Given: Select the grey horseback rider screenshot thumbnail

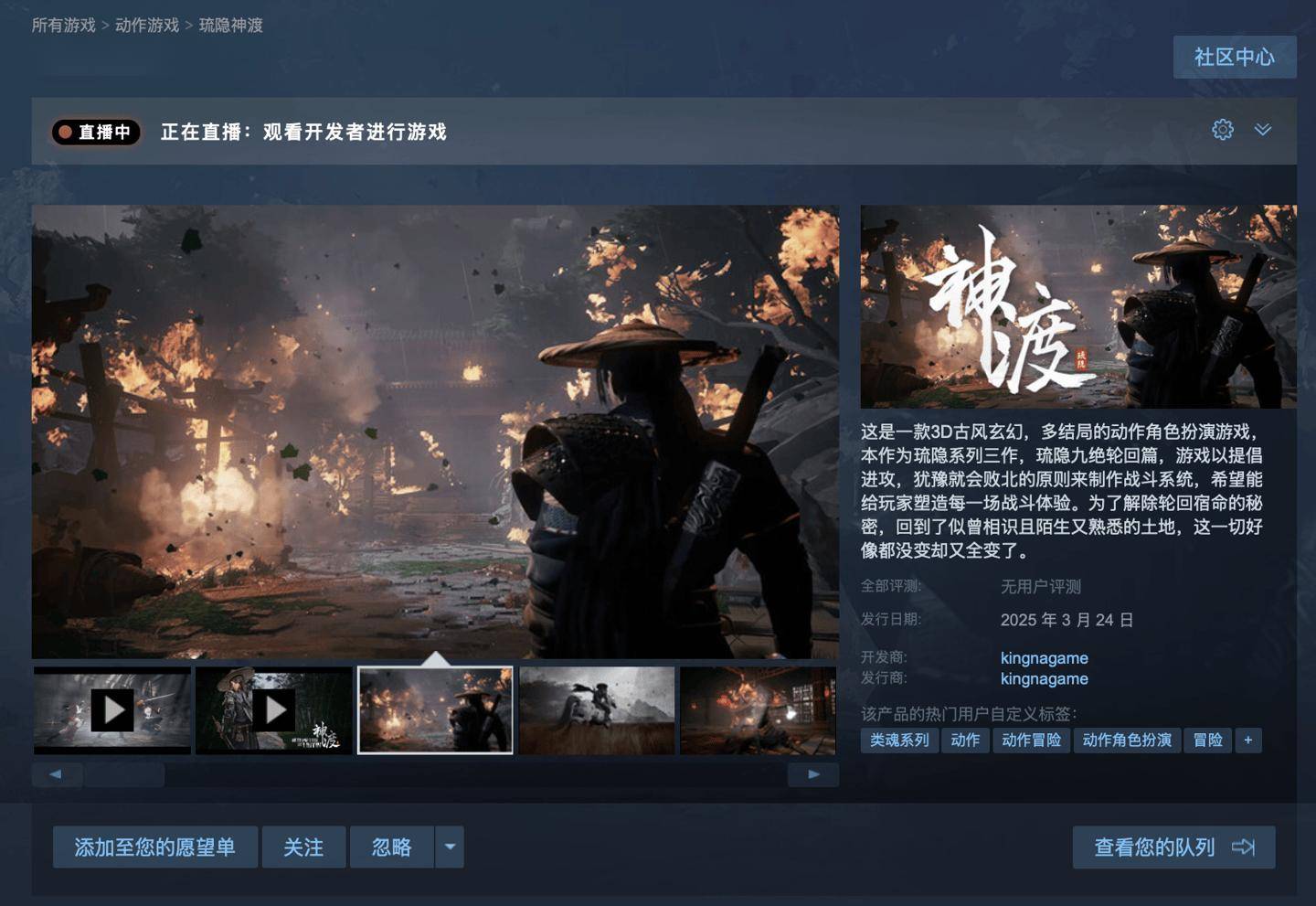Looking at the screenshot, I should pyautogui.click(x=597, y=710).
